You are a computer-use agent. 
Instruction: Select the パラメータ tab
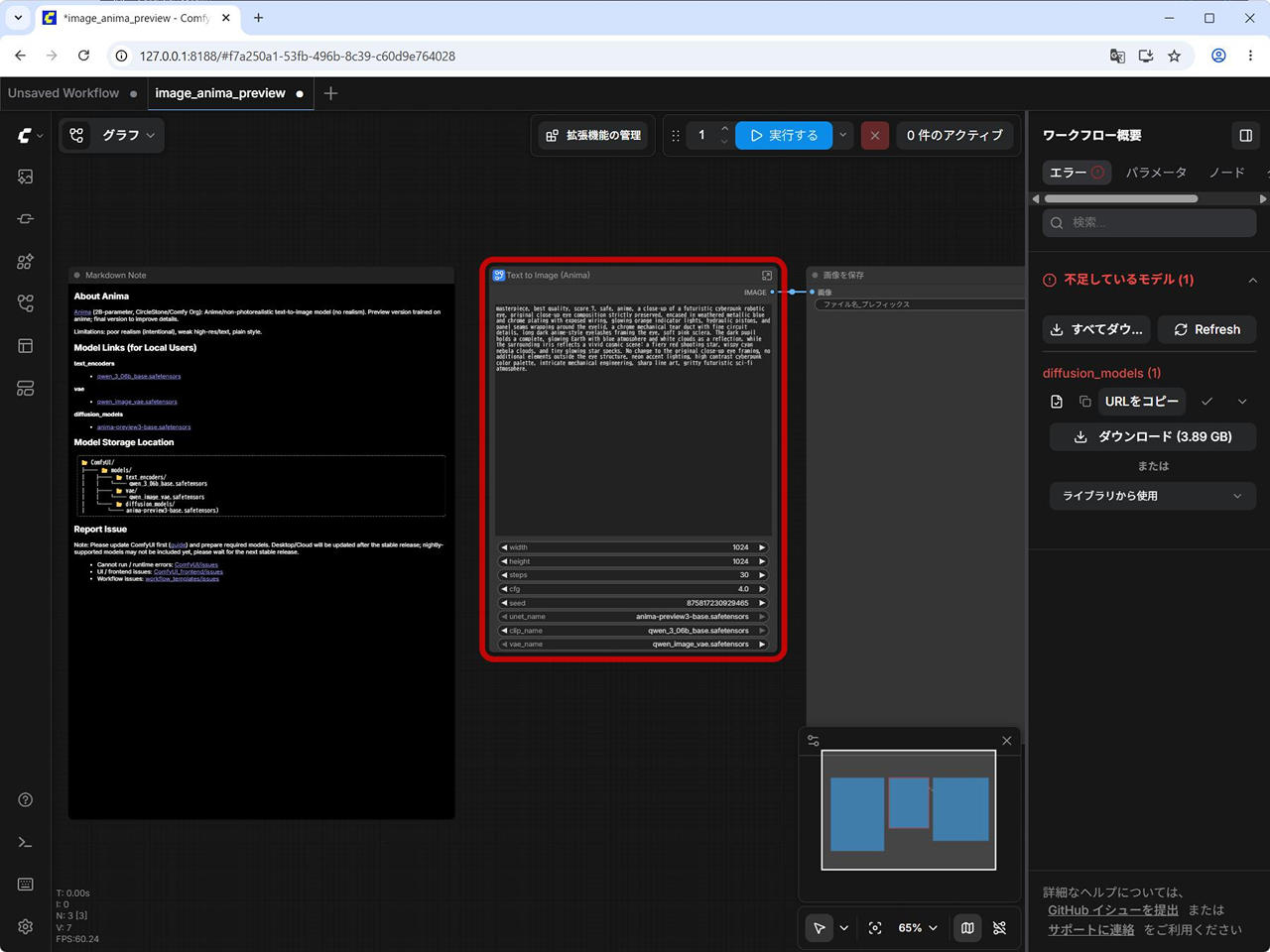[1156, 173]
